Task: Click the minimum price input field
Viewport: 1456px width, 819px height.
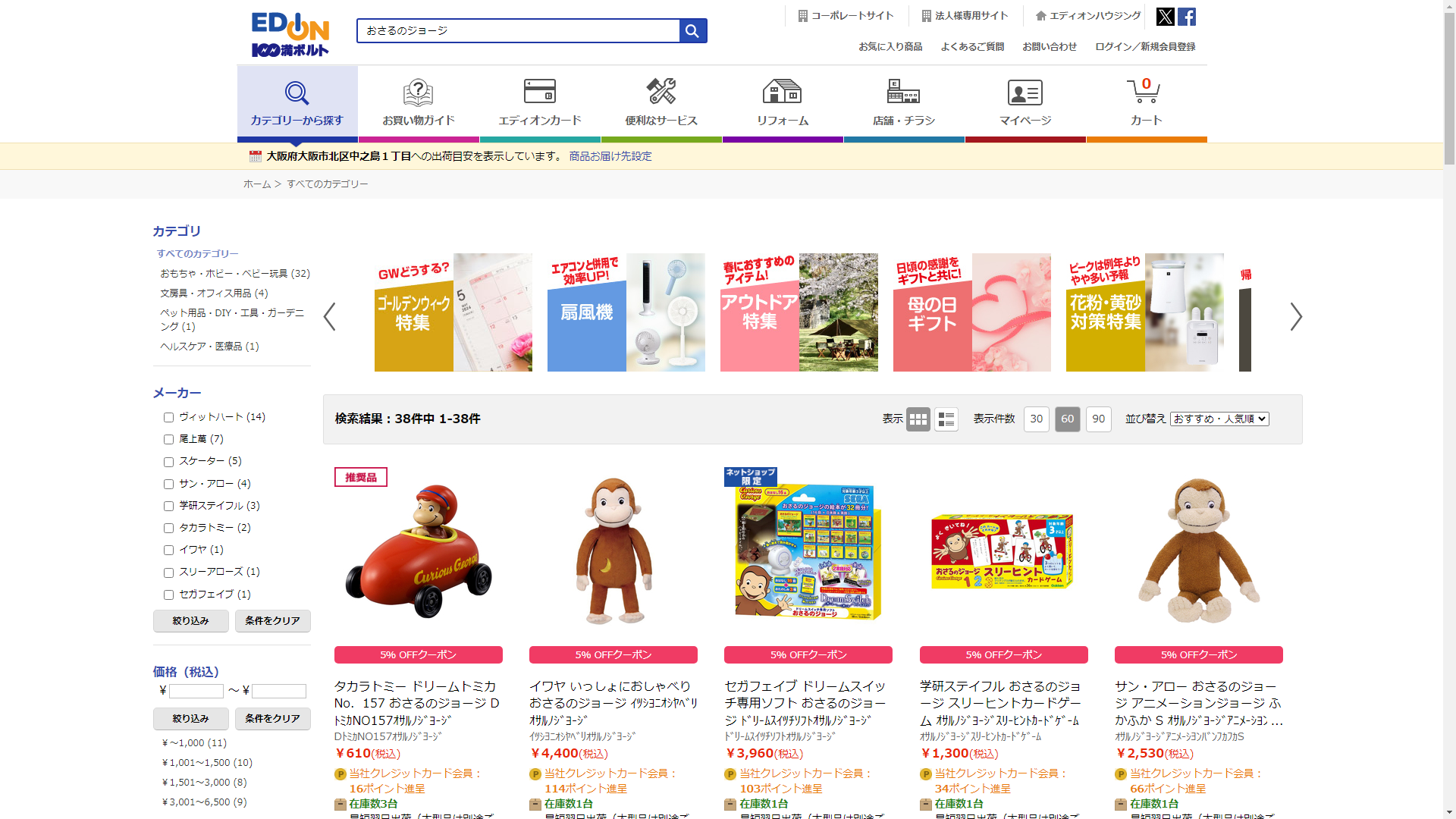Action: tap(196, 691)
